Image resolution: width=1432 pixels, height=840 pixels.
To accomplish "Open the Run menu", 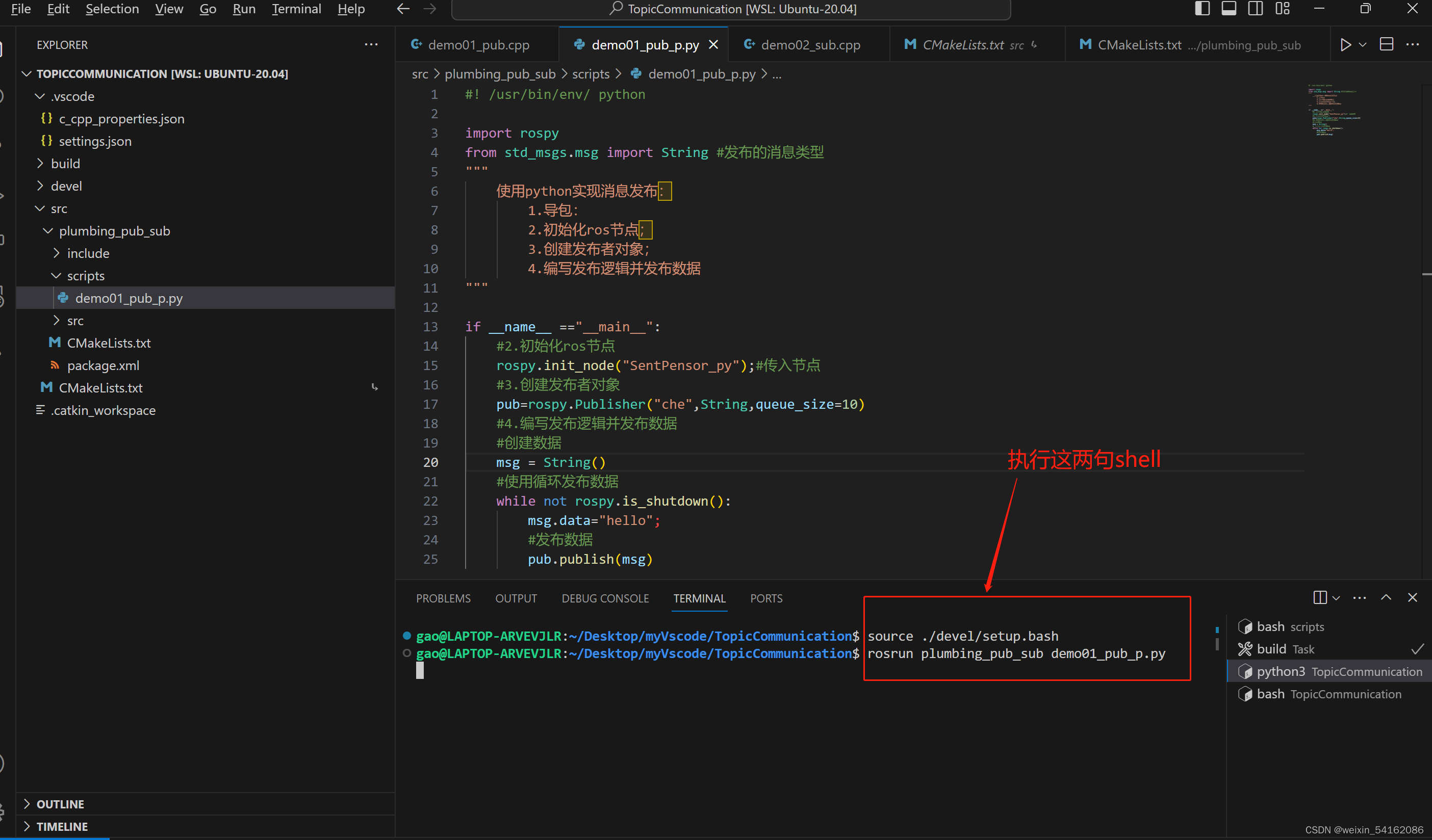I will (x=243, y=9).
